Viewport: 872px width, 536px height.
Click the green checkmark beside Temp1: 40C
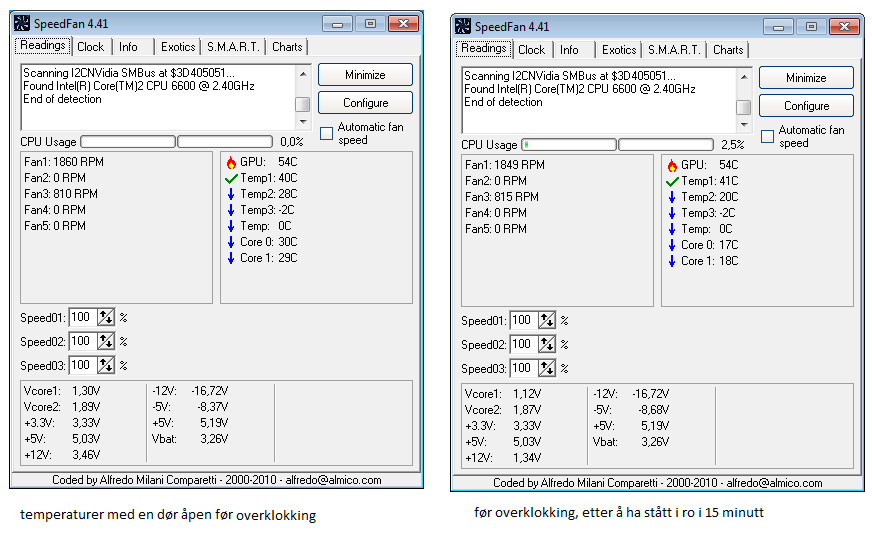coord(231,178)
